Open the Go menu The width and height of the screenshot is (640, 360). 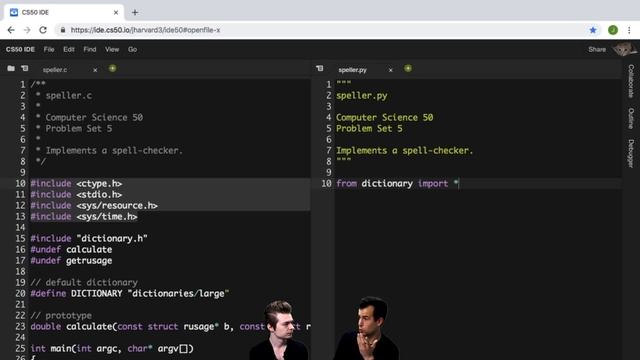133,49
